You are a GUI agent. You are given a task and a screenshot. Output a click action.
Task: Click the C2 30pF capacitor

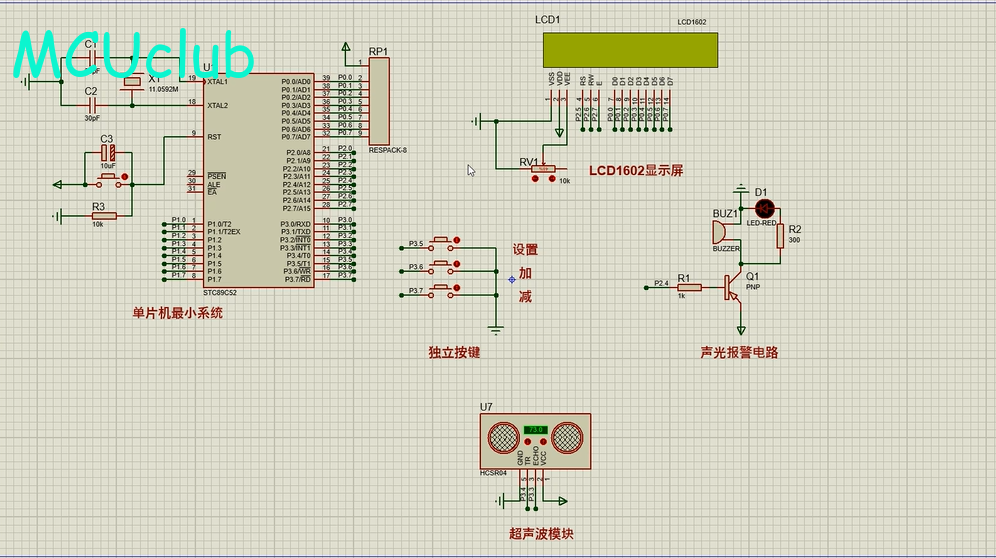tap(91, 103)
